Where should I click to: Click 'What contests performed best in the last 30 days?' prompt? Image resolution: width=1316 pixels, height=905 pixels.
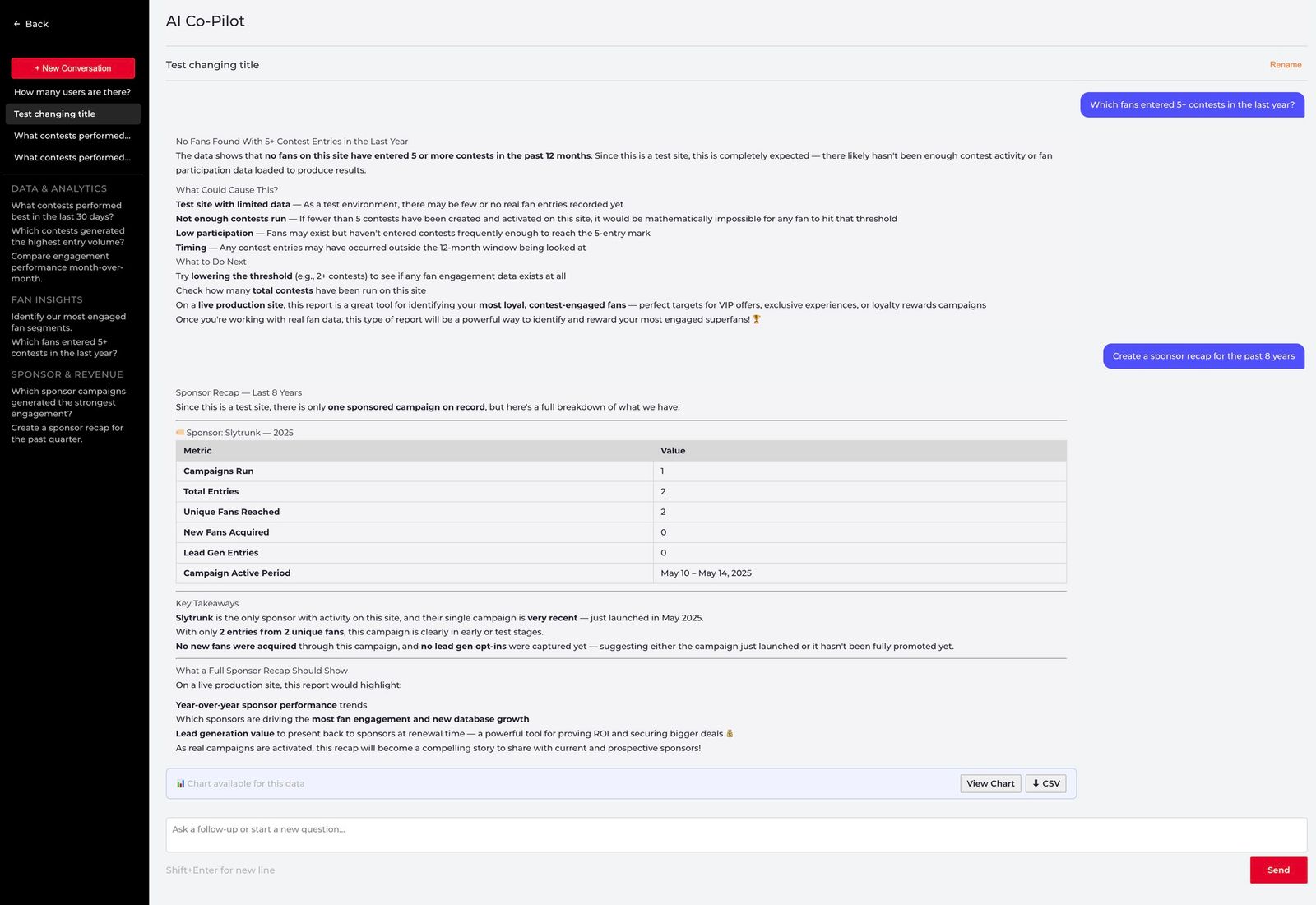(67, 211)
